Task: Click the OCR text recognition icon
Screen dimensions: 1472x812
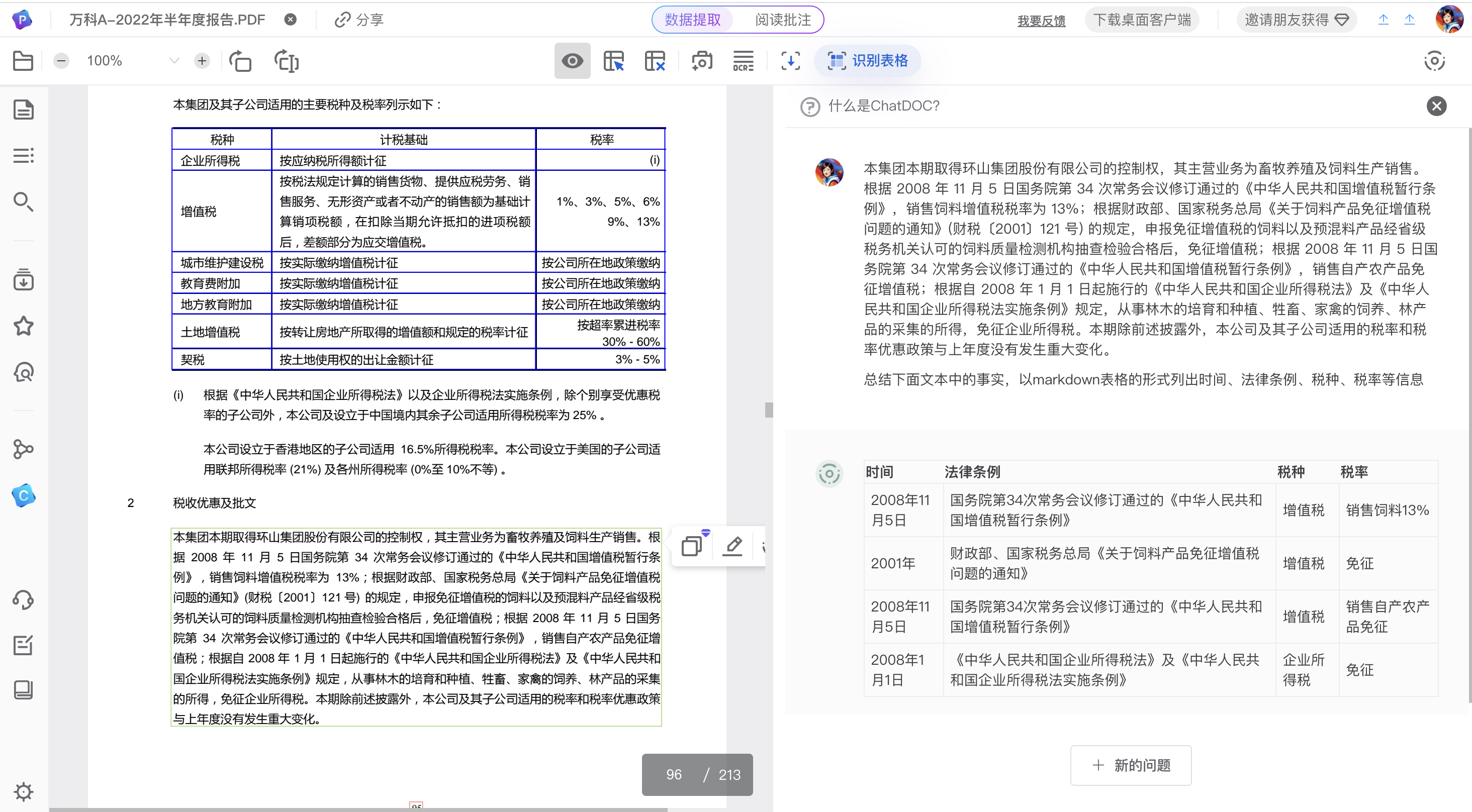Action: click(x=743, y=60)
